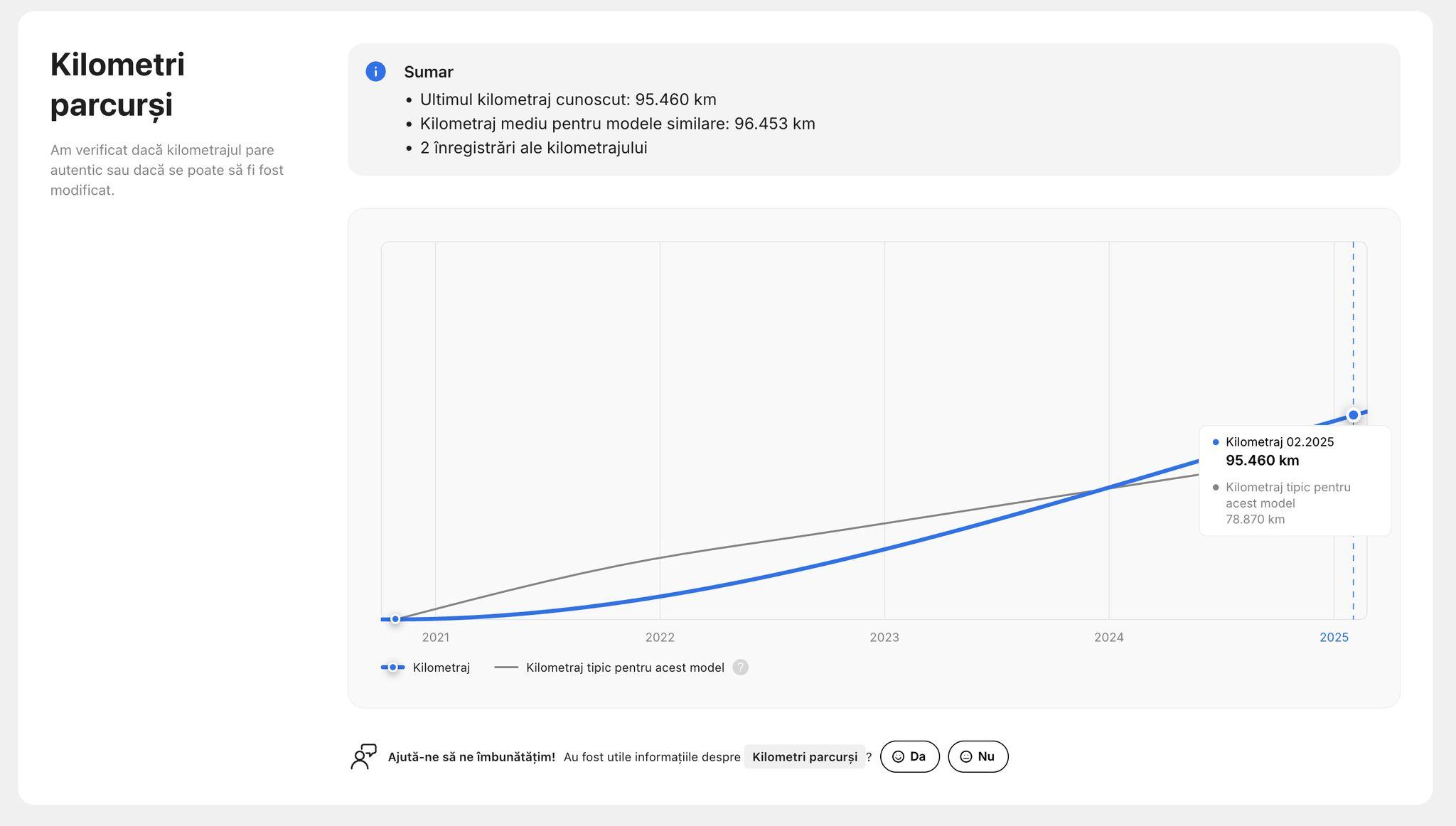
Task: Click the neutral face on the Nu button
Action: click(965, 757)
